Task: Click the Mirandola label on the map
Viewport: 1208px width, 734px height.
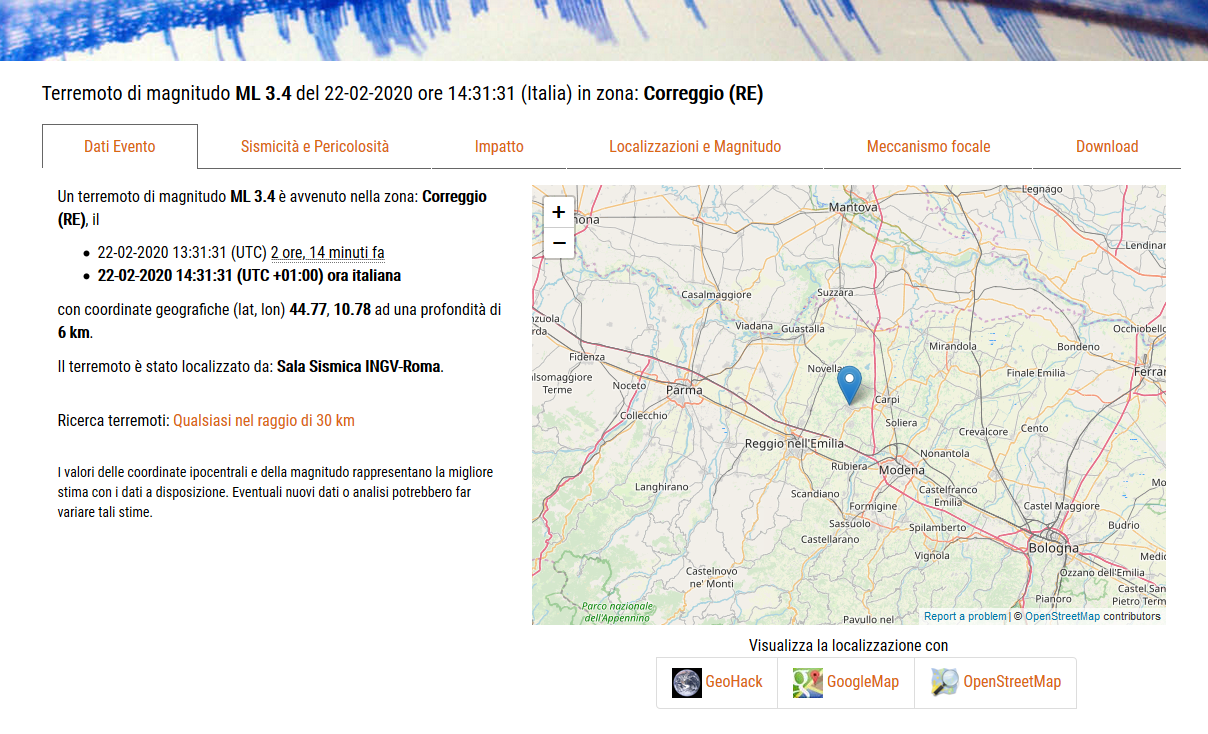Action: pyautogui.click(x=953, y=346)
